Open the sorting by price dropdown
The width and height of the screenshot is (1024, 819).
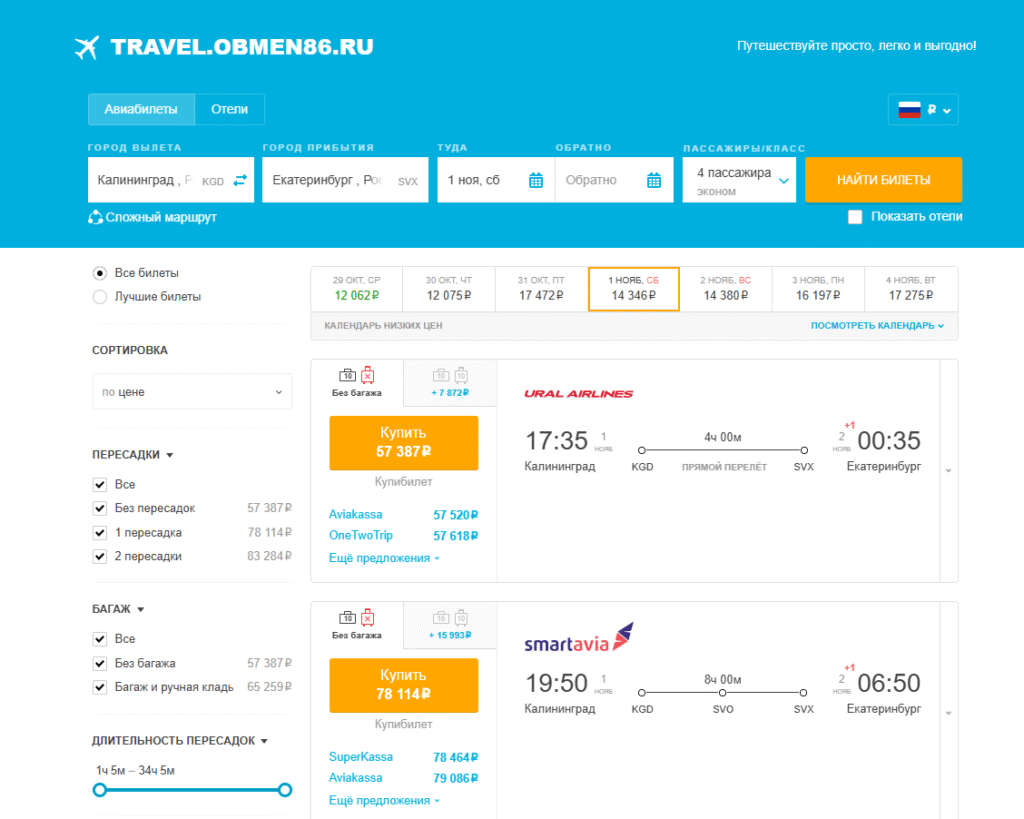pyautogui.click(x=192, y=392)
